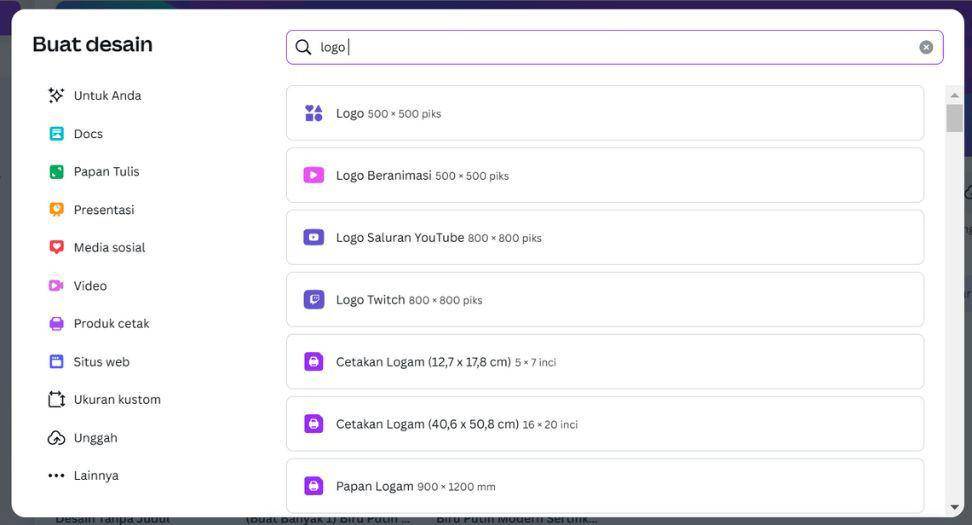Click the Docs icon in sidebar
This screenshot has height=525, width=972.
pos(56,133)
